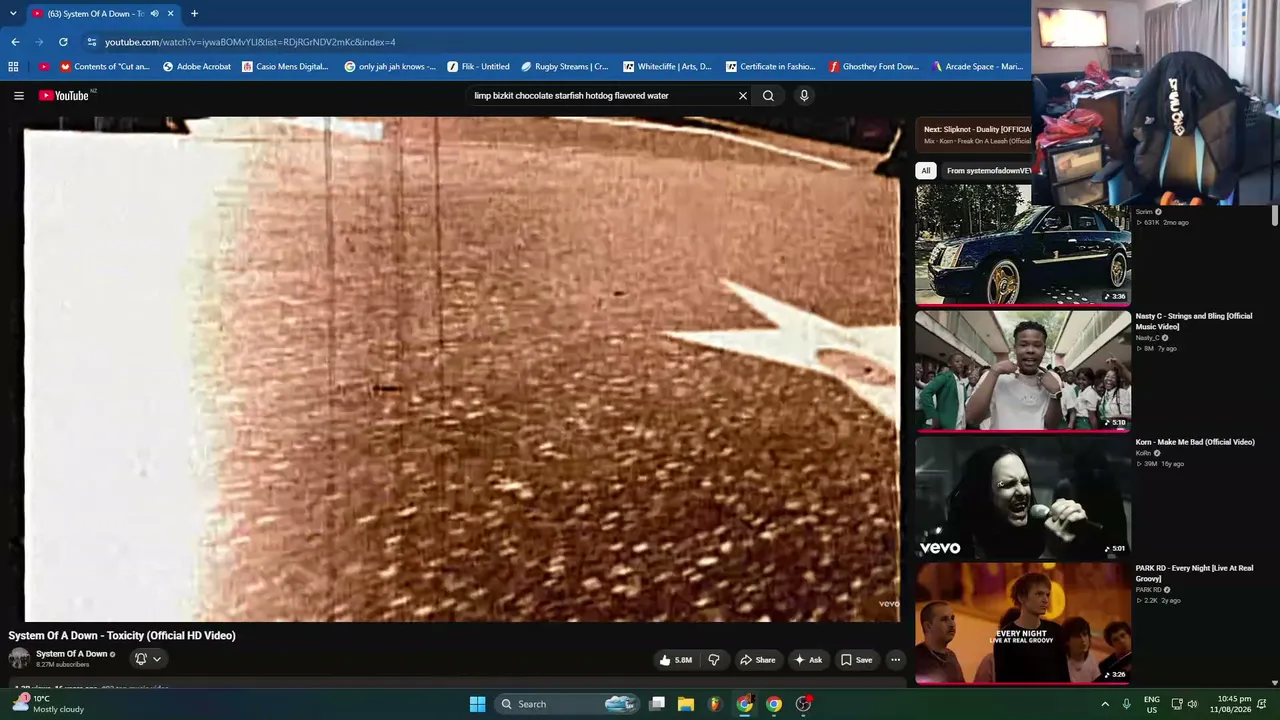Clear the YouTube search box text

coord(742,96)
